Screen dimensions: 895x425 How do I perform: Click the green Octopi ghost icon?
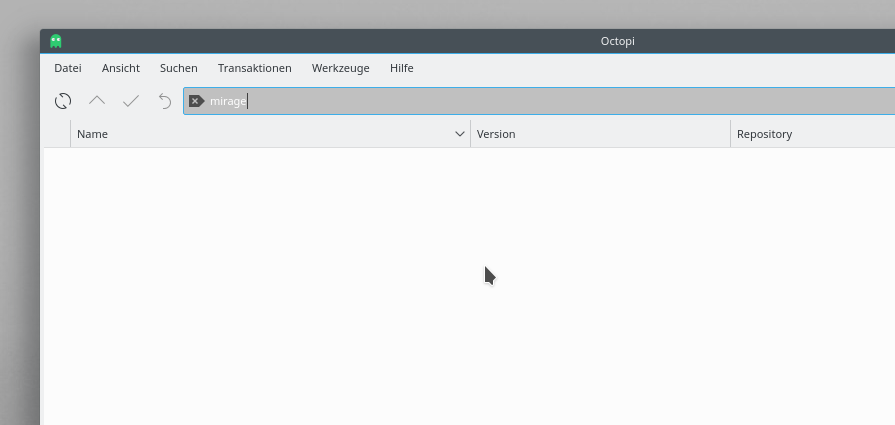pos(56,41)
